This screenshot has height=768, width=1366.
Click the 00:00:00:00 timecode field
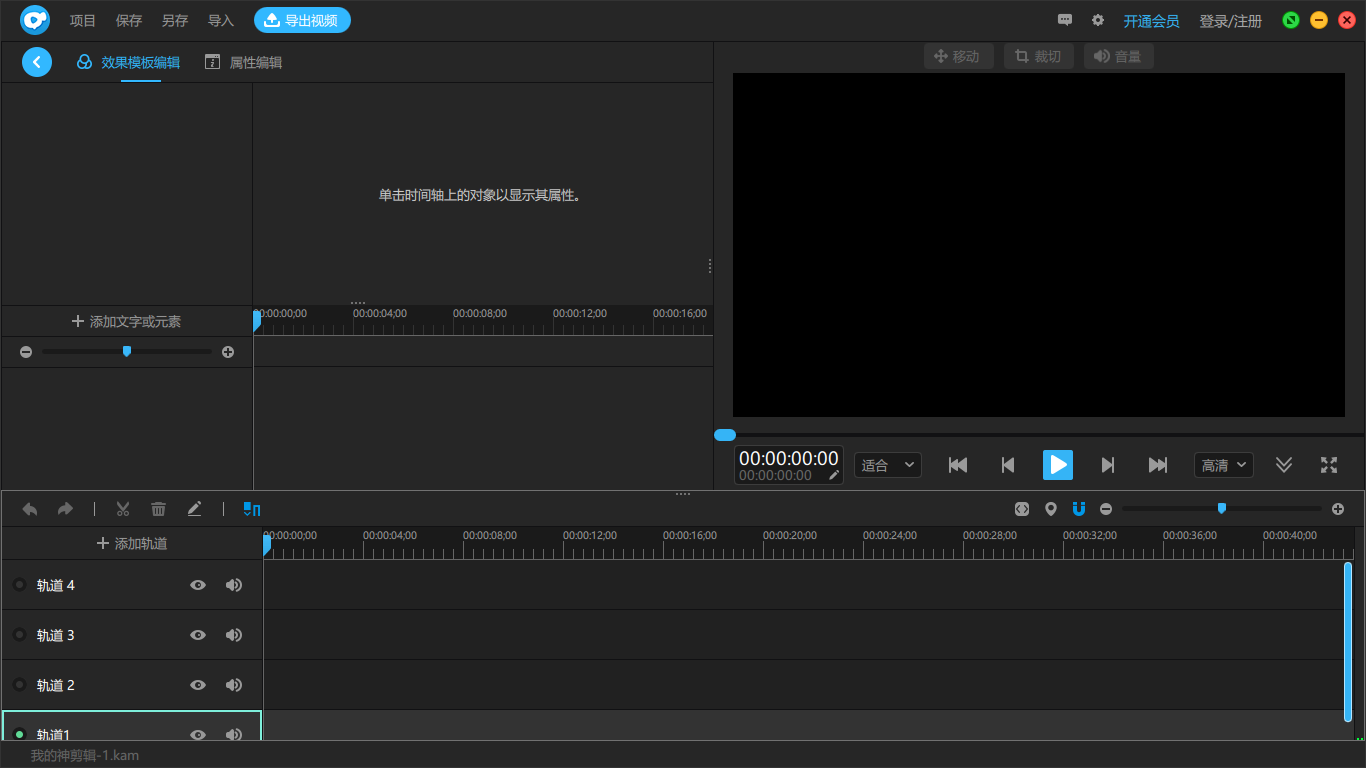(789, 459)
